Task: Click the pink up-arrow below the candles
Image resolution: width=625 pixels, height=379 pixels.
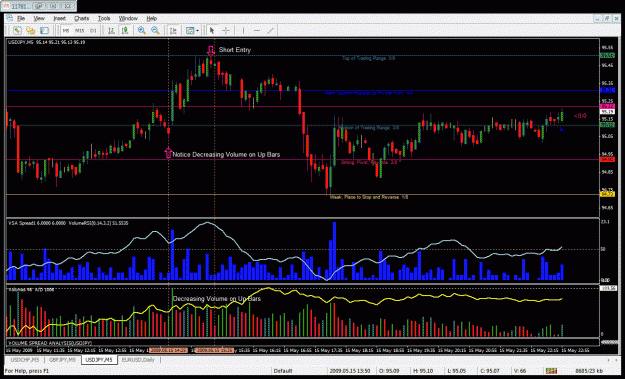Action: coord(168,153)
